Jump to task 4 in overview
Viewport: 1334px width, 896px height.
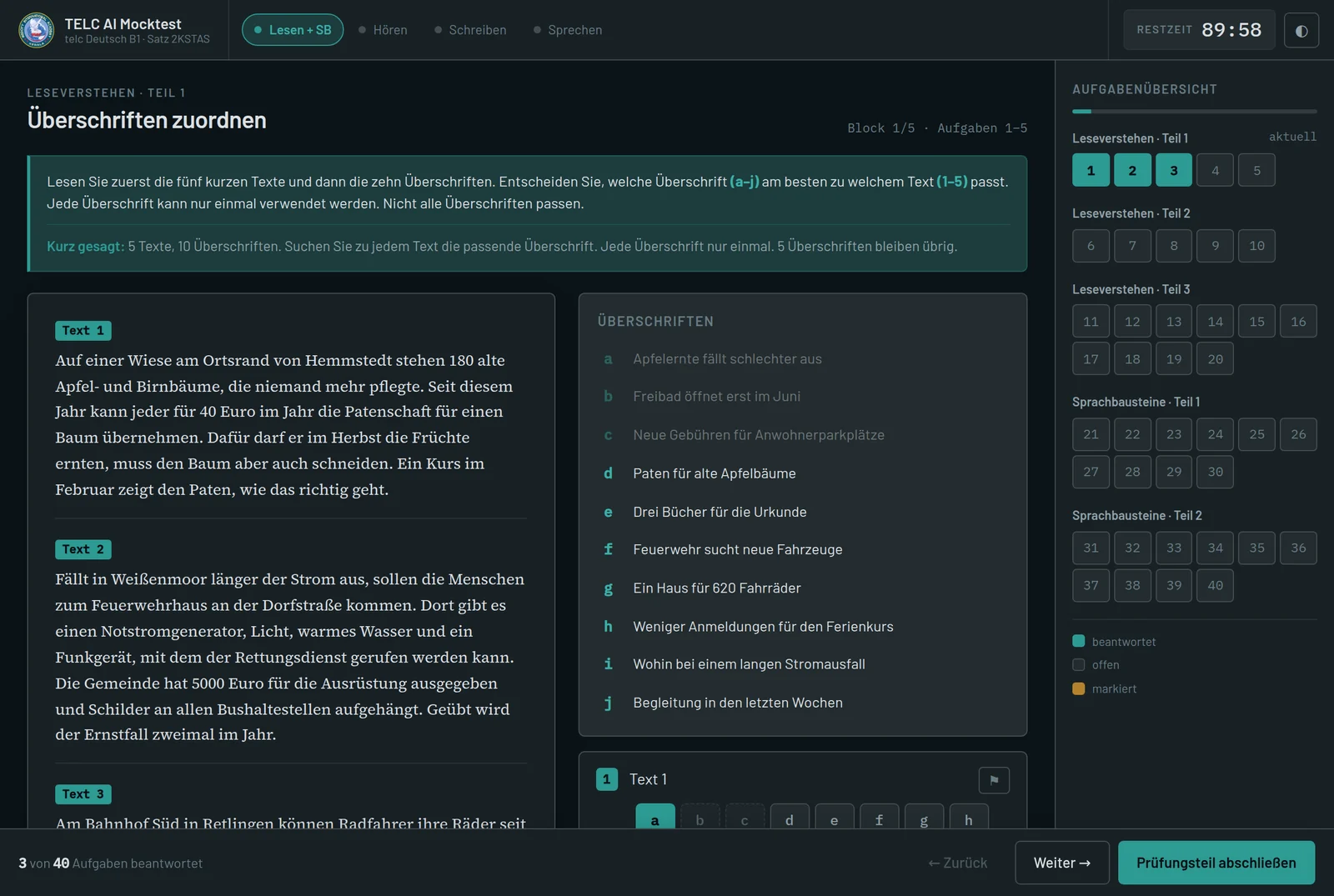(x=1216, y=170)
